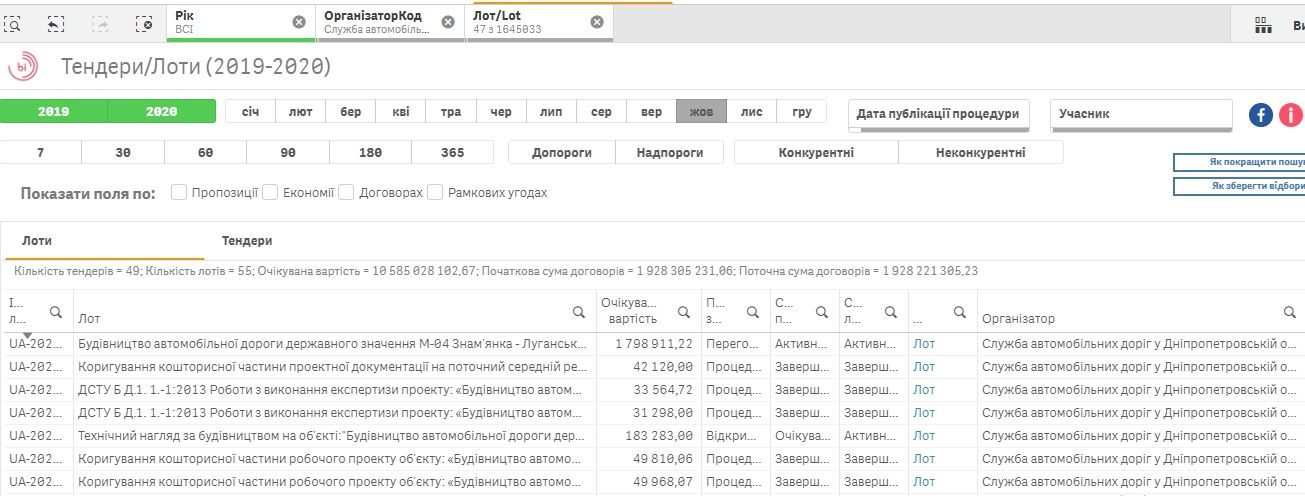Switch to the Лоти tab
The width and height of the screenshot is (1305, 496).
[x=37, y=241]
